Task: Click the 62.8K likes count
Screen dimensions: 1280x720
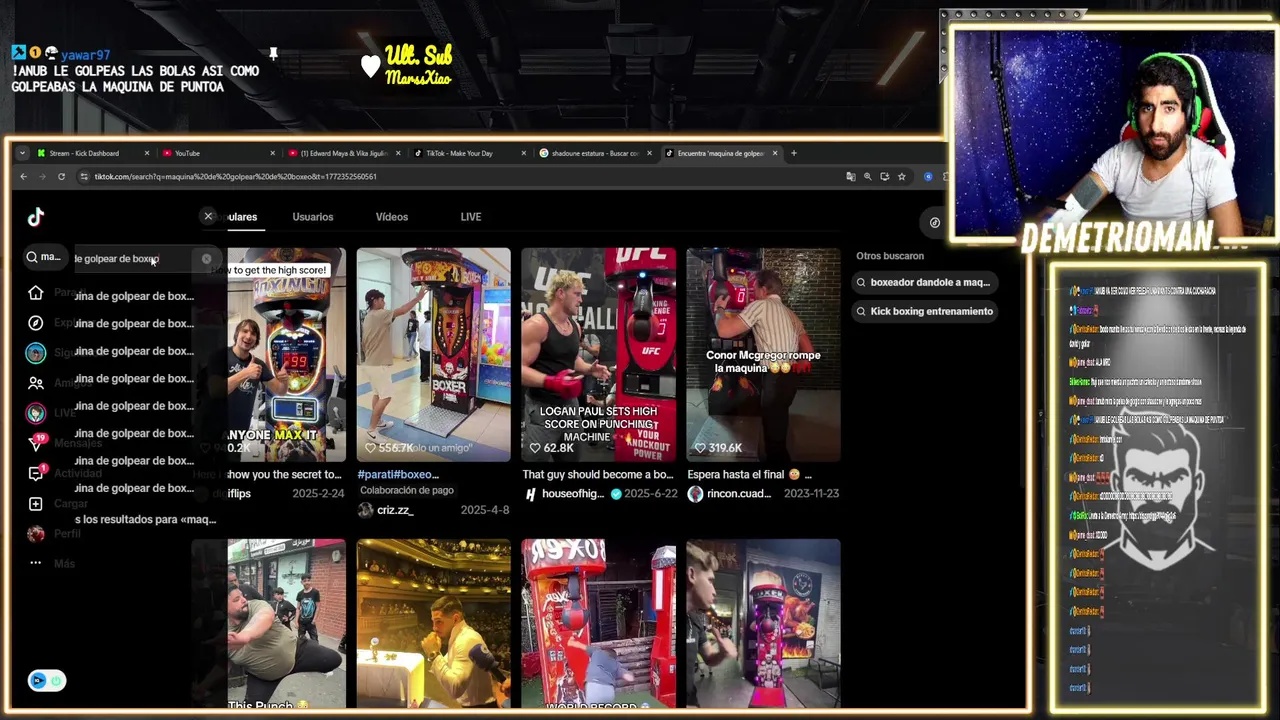Action: pos(558,448)
